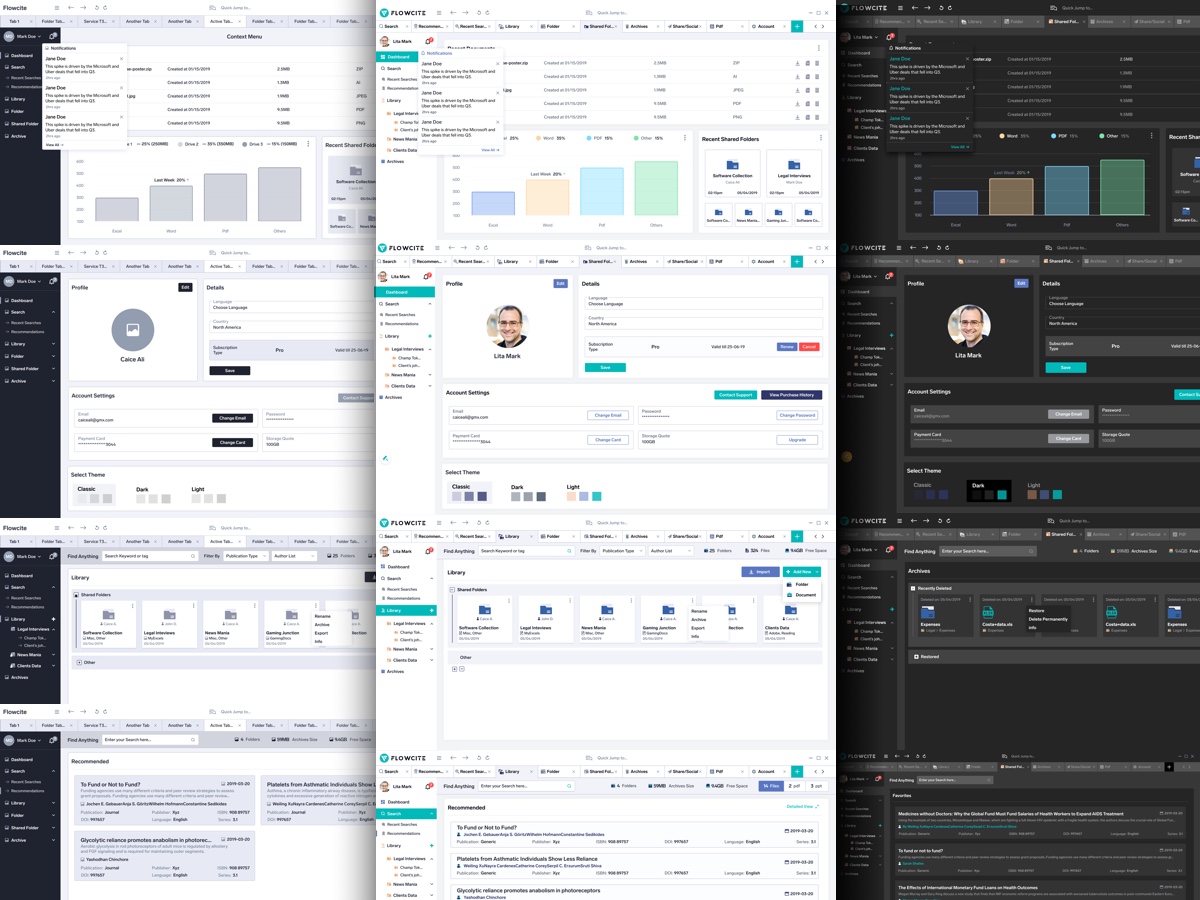The width and height of the screenshot is (1200, 900).
Task: Open Author List filter in teal-accented library
Action: [670, 551]
